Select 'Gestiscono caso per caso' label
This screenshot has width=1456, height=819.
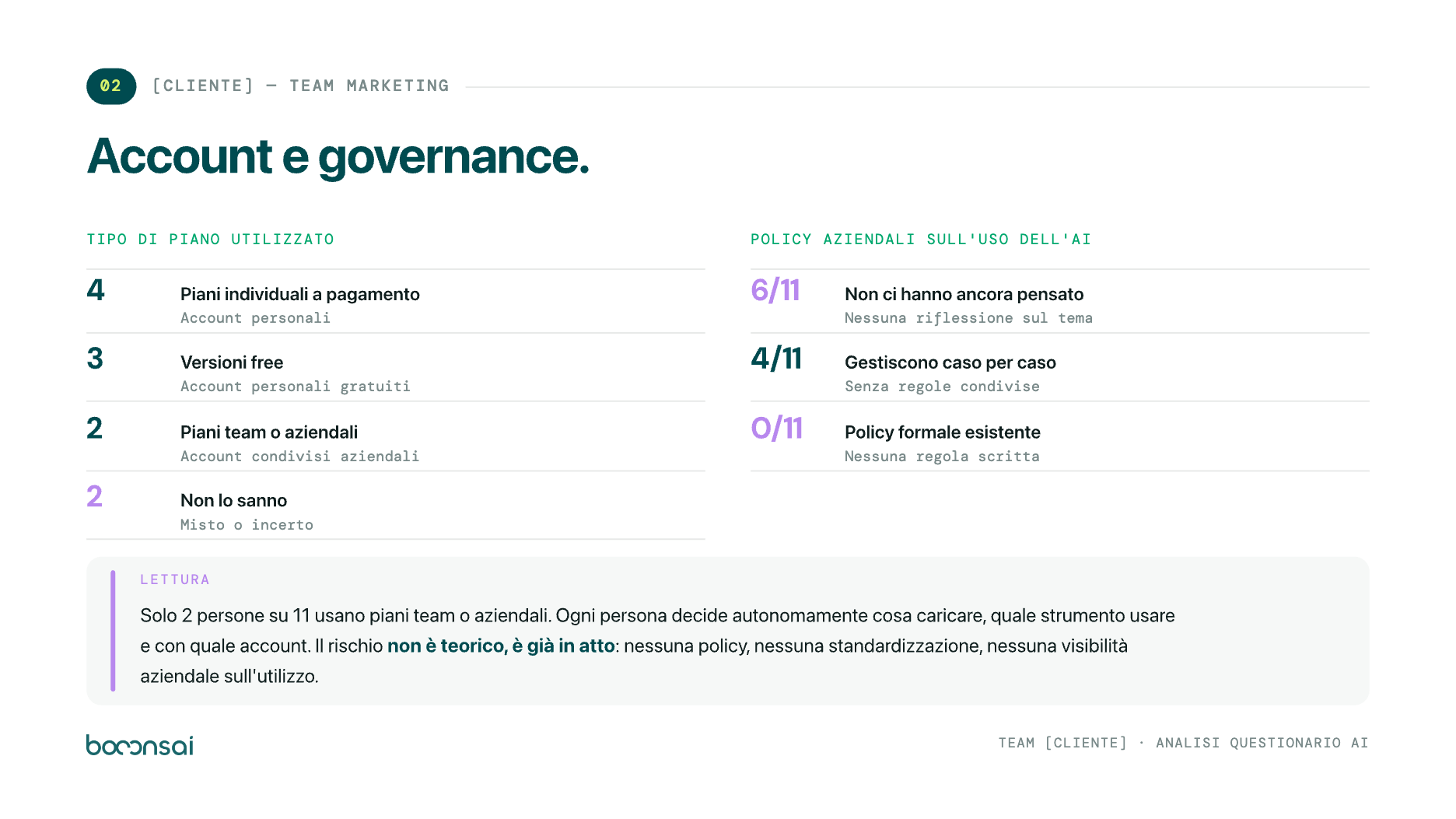pyautogui.click(x=950, y=362)
